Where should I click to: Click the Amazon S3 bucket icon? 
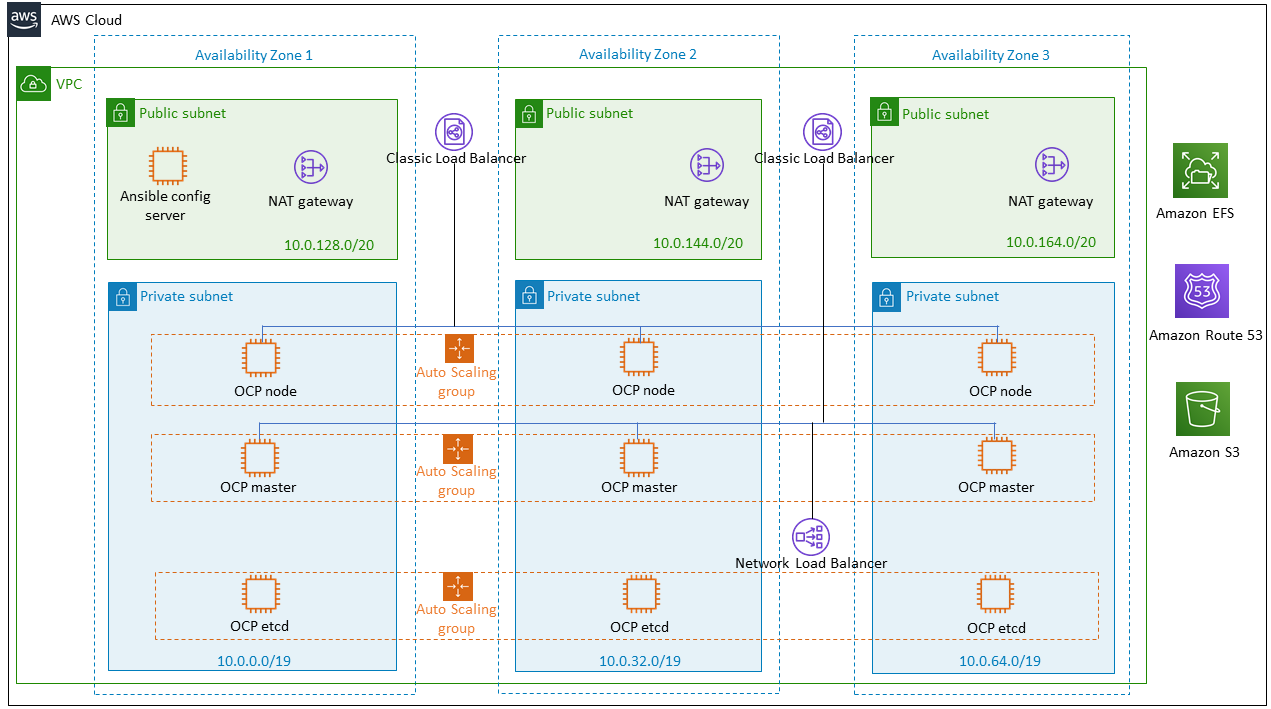pos(1202,410)
